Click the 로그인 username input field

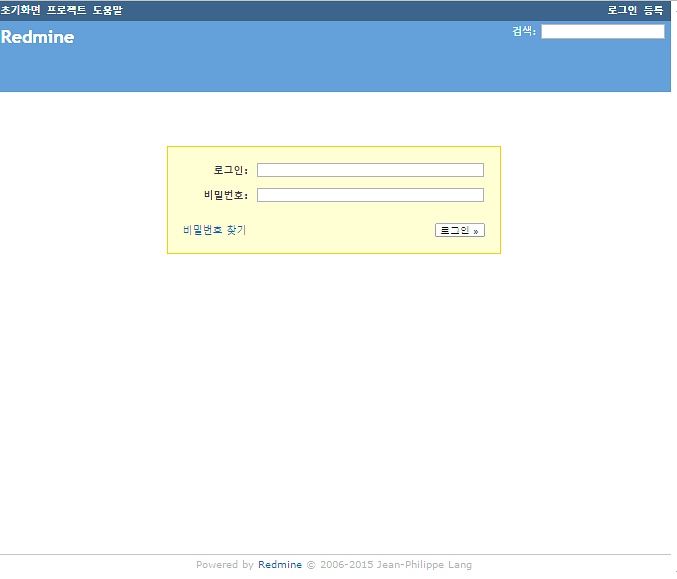pyautogui.click(x=370, y=170)
